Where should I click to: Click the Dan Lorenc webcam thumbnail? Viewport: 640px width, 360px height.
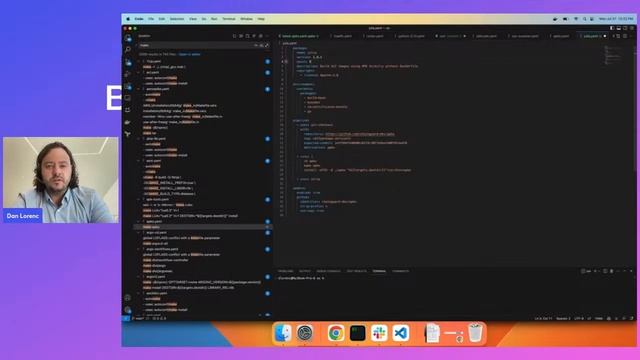(x=61, y=180)
